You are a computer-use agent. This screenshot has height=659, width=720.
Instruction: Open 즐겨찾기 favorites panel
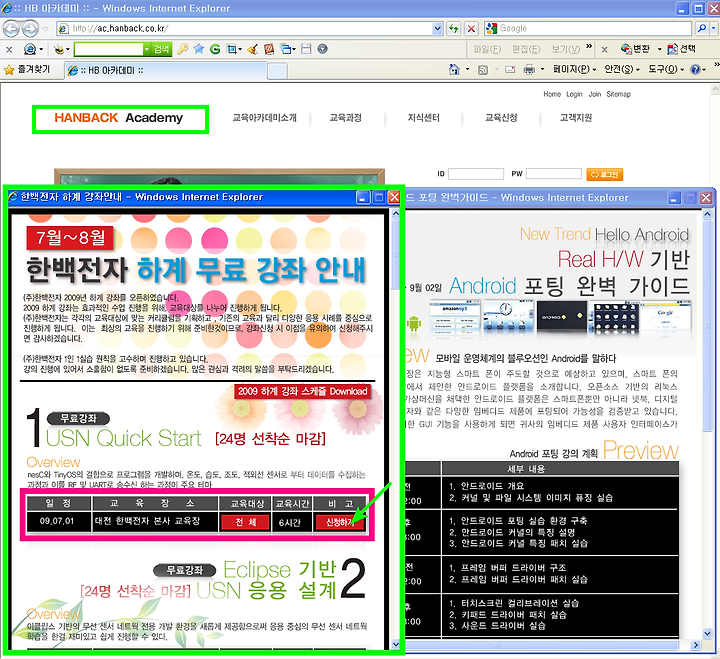pyautogui.click(x=27, y=70)
